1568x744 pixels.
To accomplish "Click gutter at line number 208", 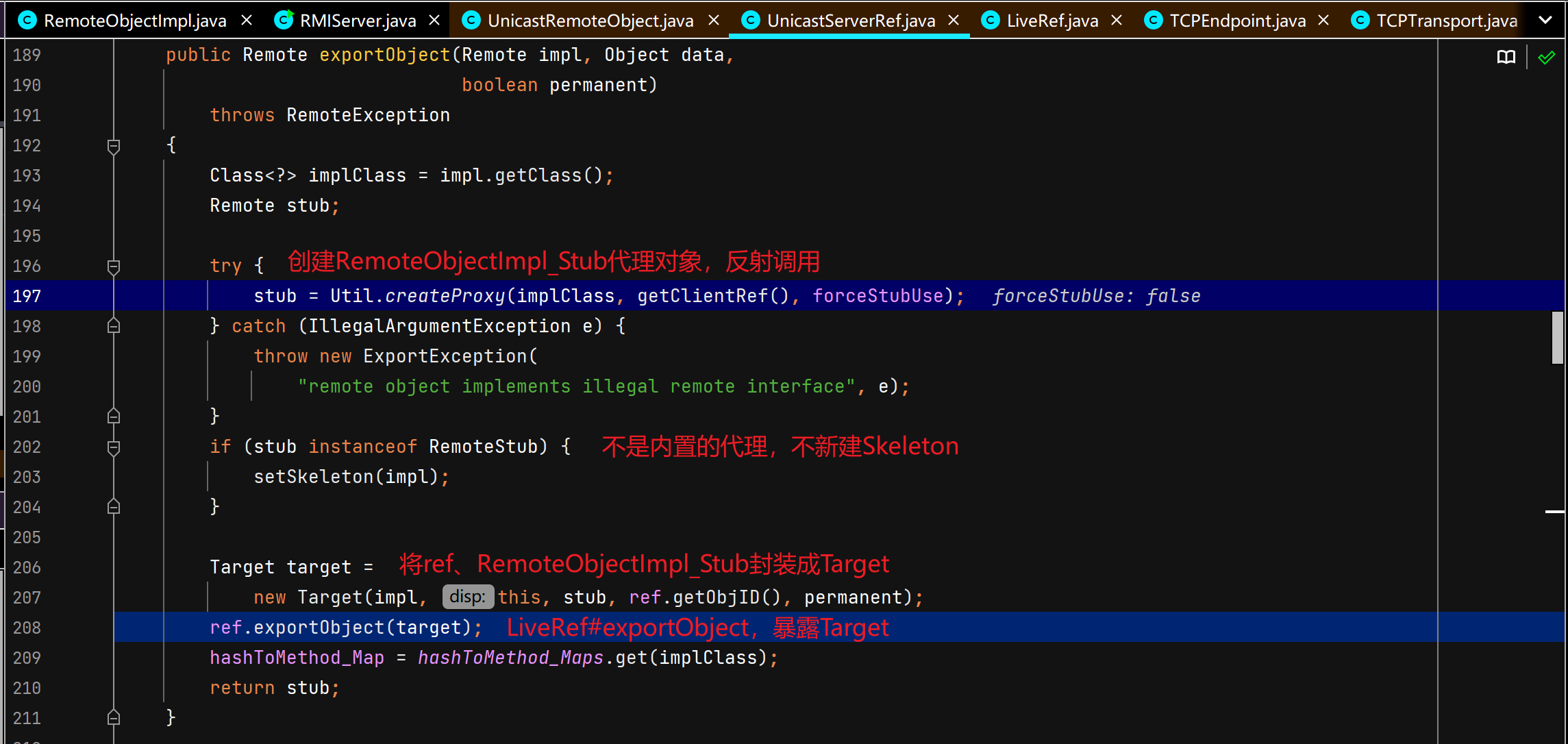I will 27,628.
